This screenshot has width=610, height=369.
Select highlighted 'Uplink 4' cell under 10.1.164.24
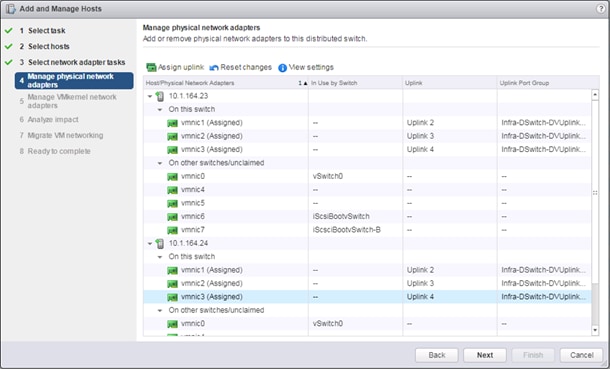tap(420, 297)
